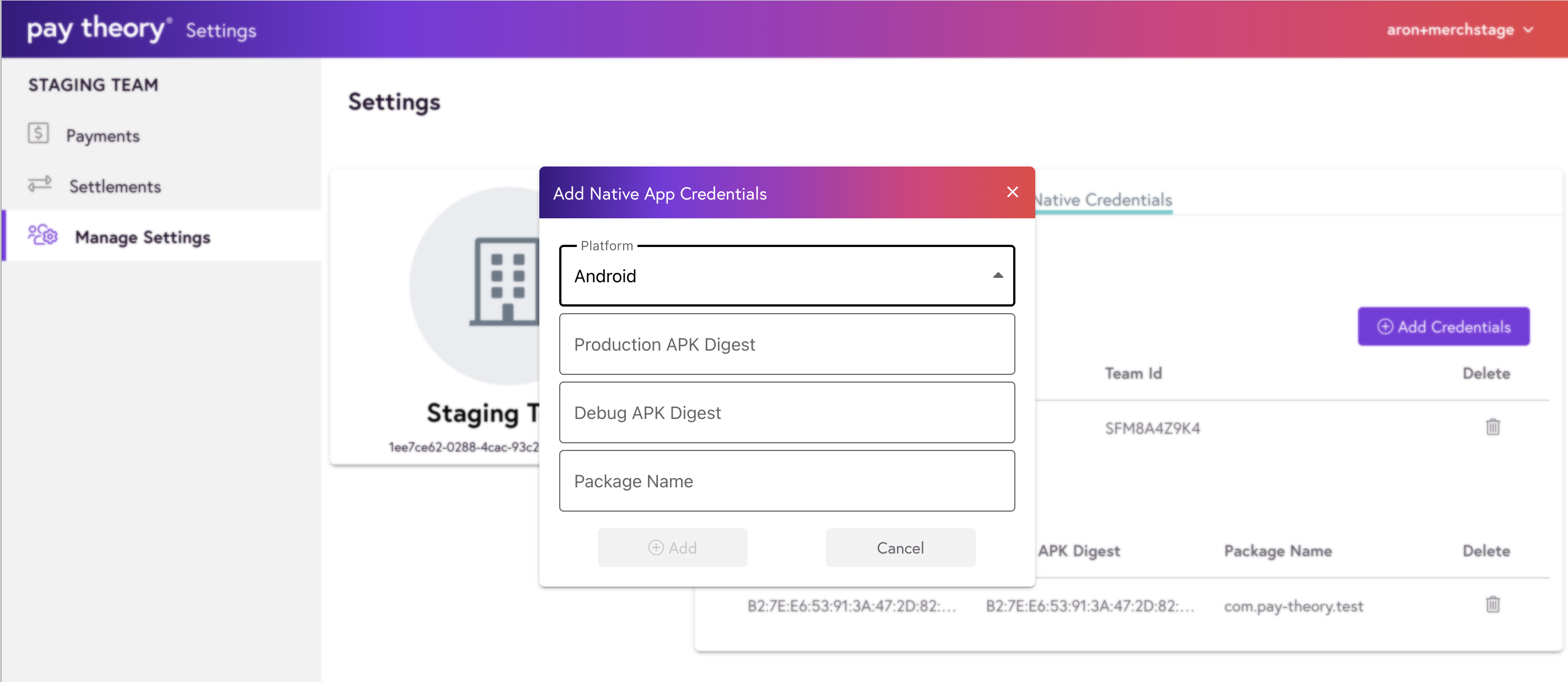
Task: Click the Manage Settings gear-people icon
Action: (42, 235)
